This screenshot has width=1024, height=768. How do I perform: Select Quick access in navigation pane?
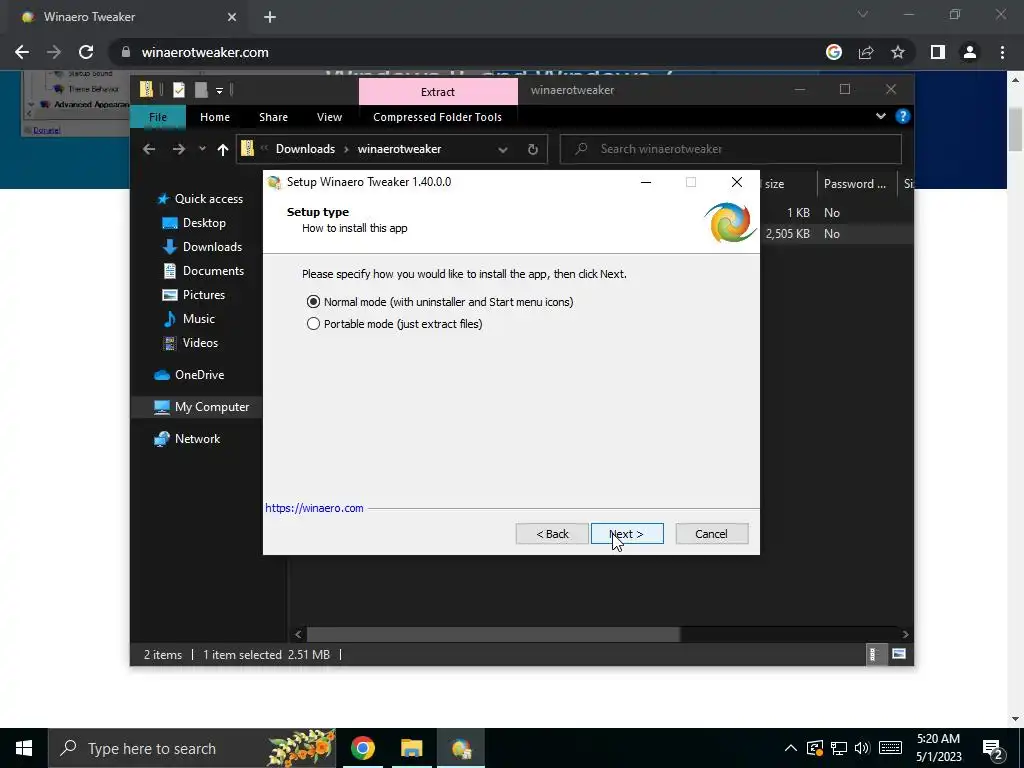coord(200,199)
